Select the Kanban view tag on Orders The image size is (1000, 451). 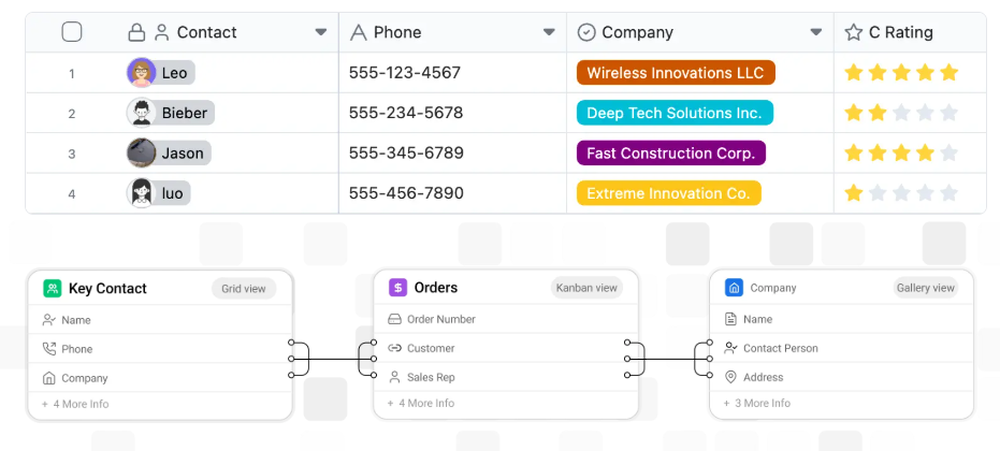click(x=586, y=288)
